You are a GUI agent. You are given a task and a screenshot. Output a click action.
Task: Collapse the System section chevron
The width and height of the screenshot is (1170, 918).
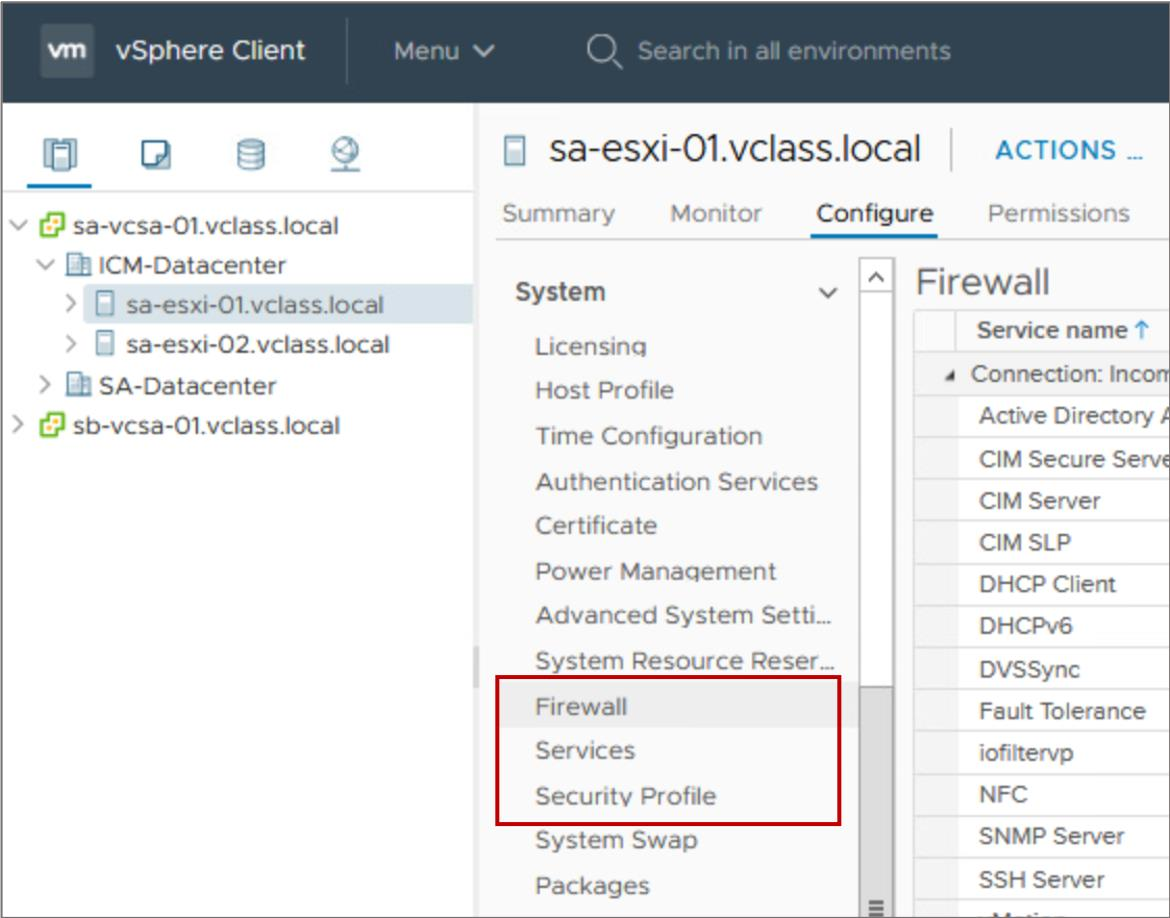pos(828,293)
